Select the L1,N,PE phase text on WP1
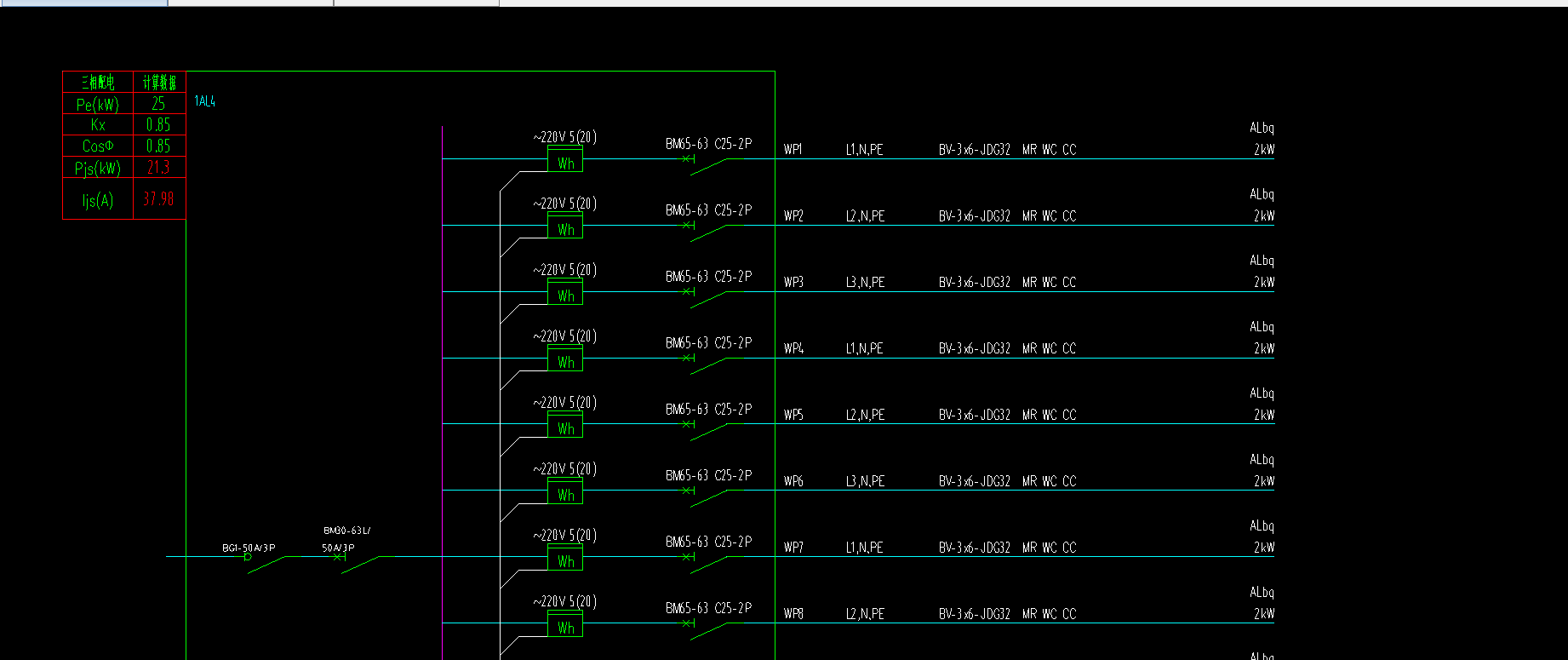Viewport: 1568px width, 660px height. [x=865, y=149]
